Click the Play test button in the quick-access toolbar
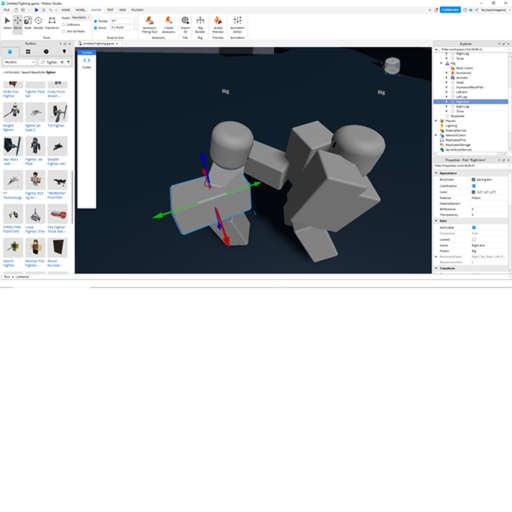 click(37, 10)
